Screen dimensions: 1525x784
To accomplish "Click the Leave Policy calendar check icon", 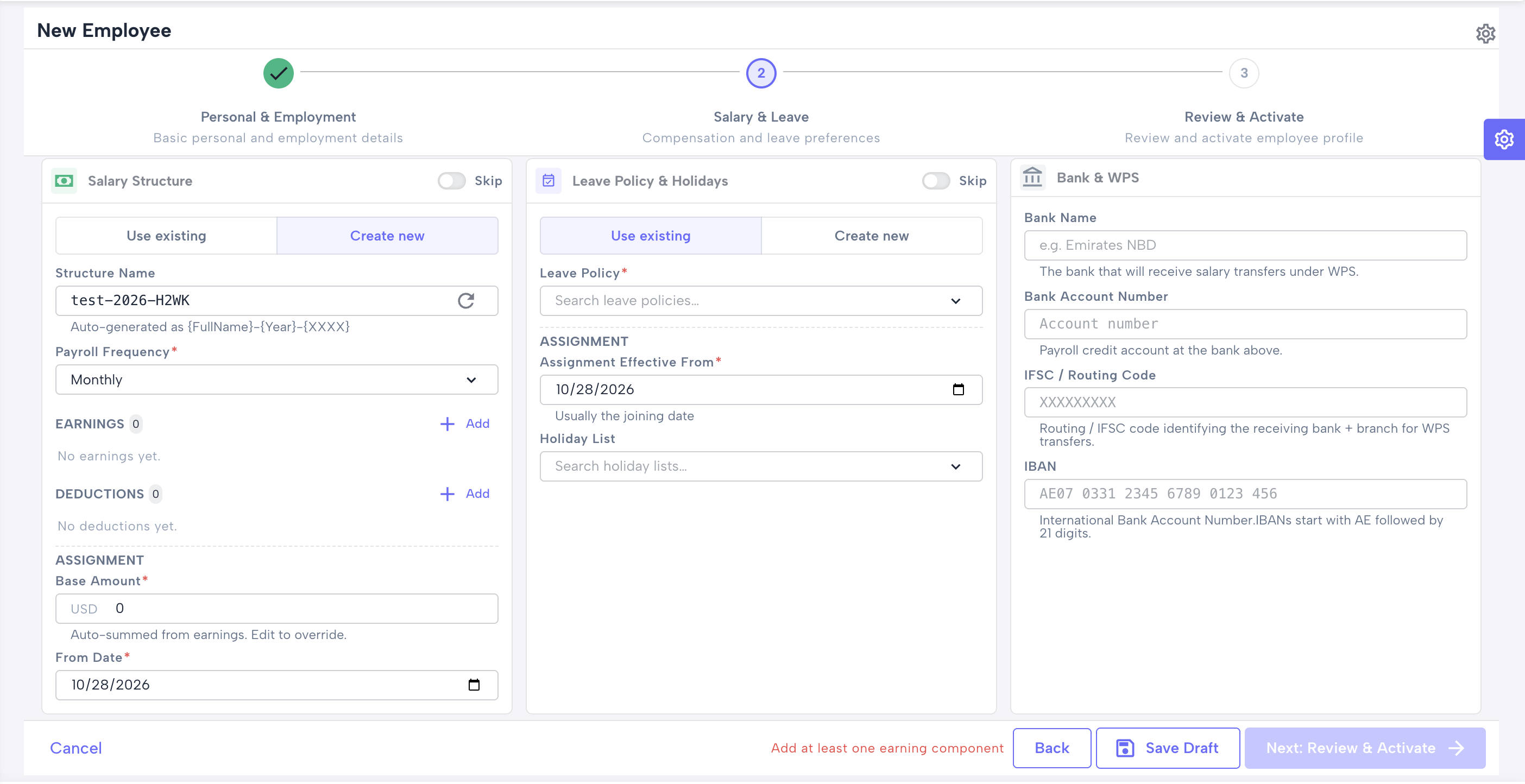I will [548, 181].
